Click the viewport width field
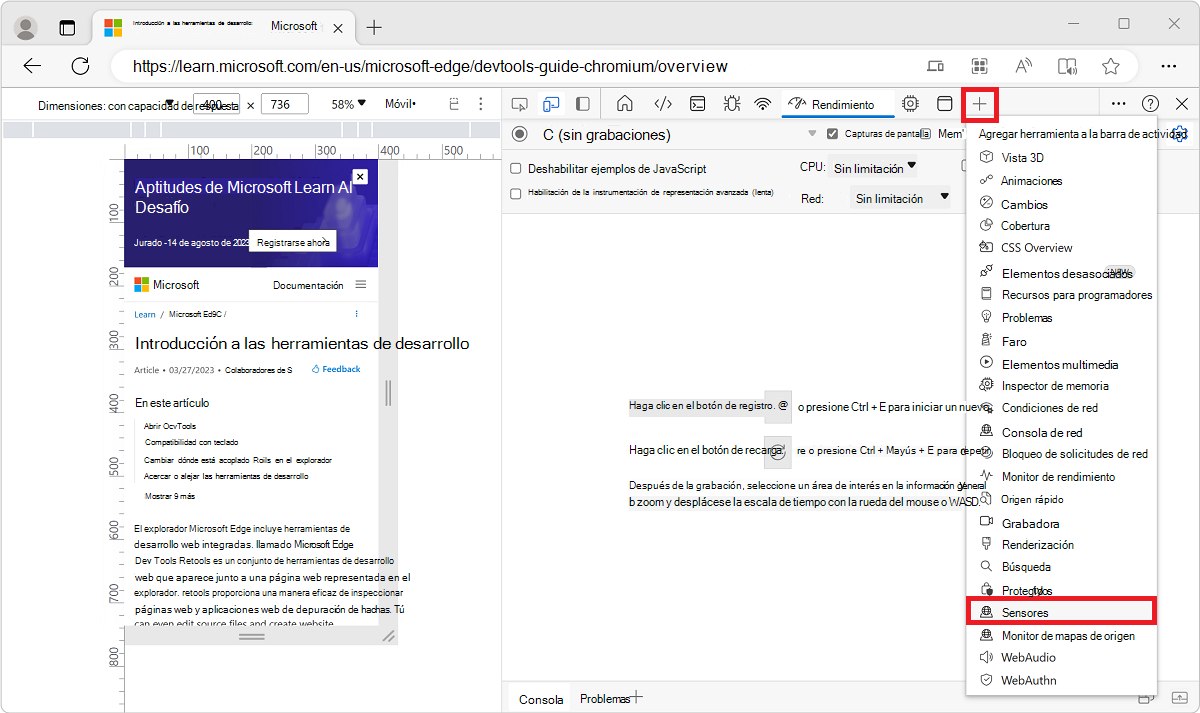The width and height of the screenshot is (1200, 713). [x=216, y=104]
